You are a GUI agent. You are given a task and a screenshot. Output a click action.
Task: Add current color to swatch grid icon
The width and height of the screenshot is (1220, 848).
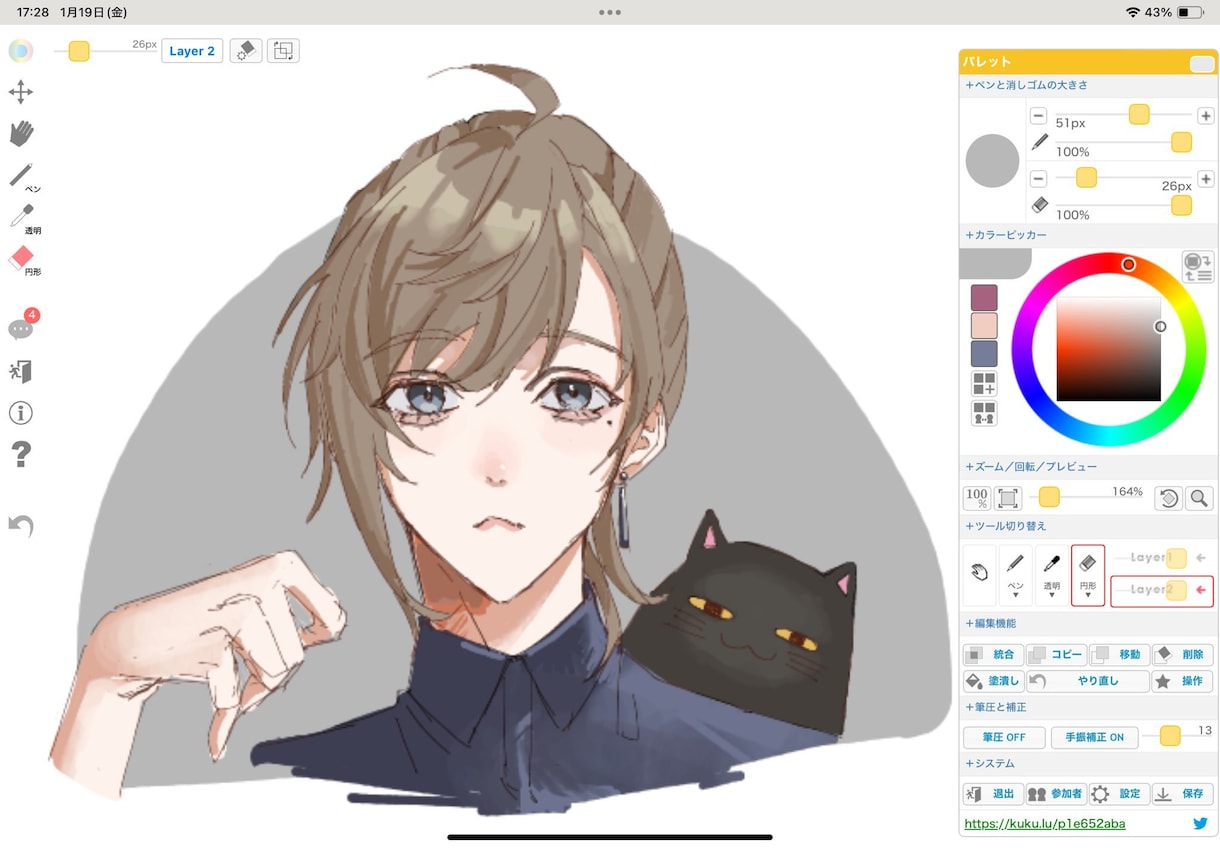984,383
